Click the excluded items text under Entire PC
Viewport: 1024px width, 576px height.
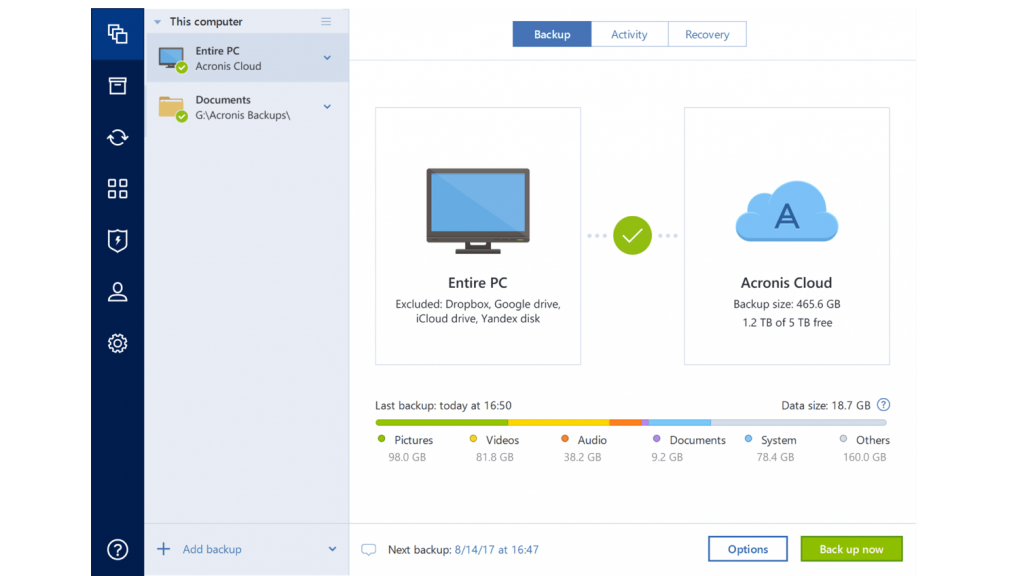click(x=478, y=312)
